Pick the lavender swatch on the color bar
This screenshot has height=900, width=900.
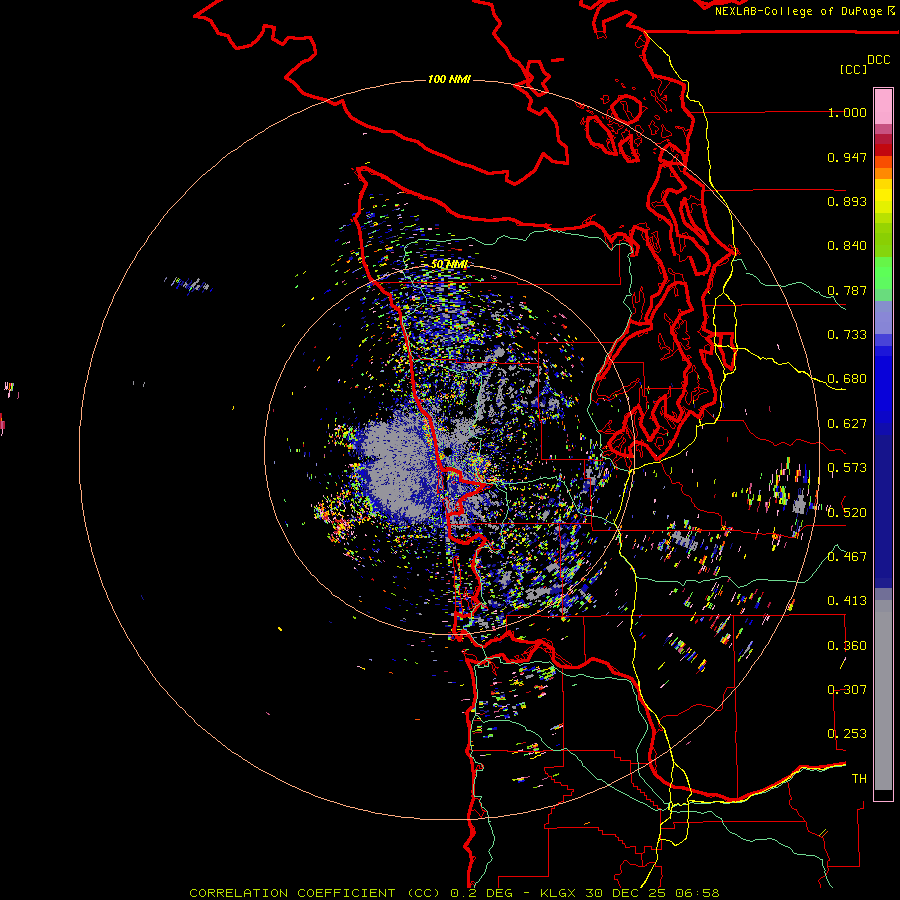pyautogui.click(x=883, y=317)
